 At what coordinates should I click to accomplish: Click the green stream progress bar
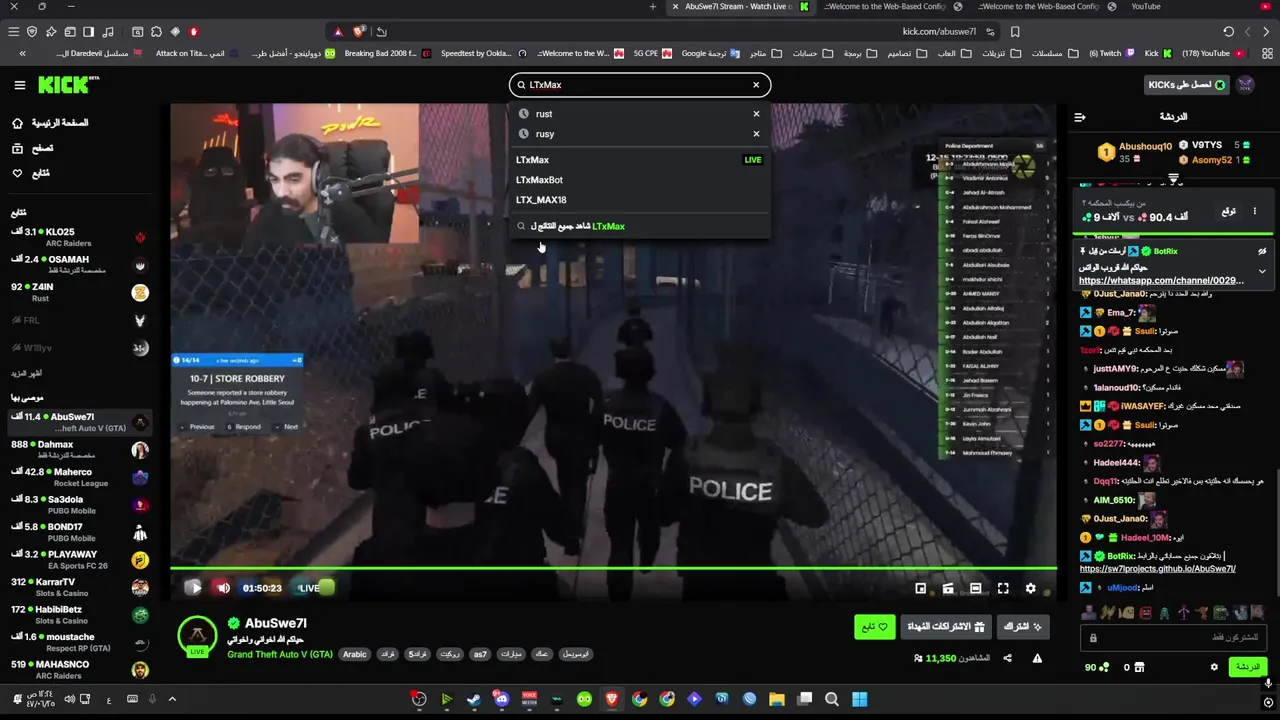coord(613,569)
